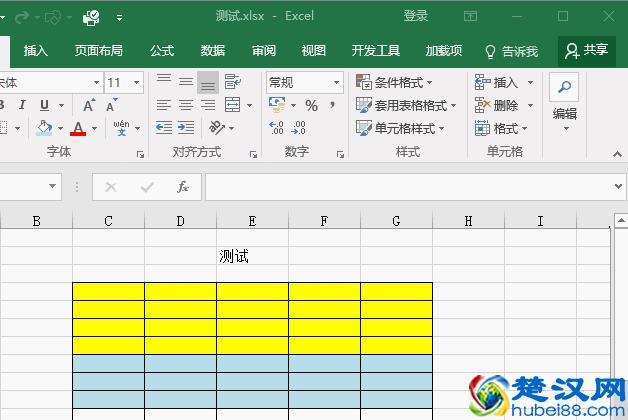Click the Italic formatting button

pos(22,105)
